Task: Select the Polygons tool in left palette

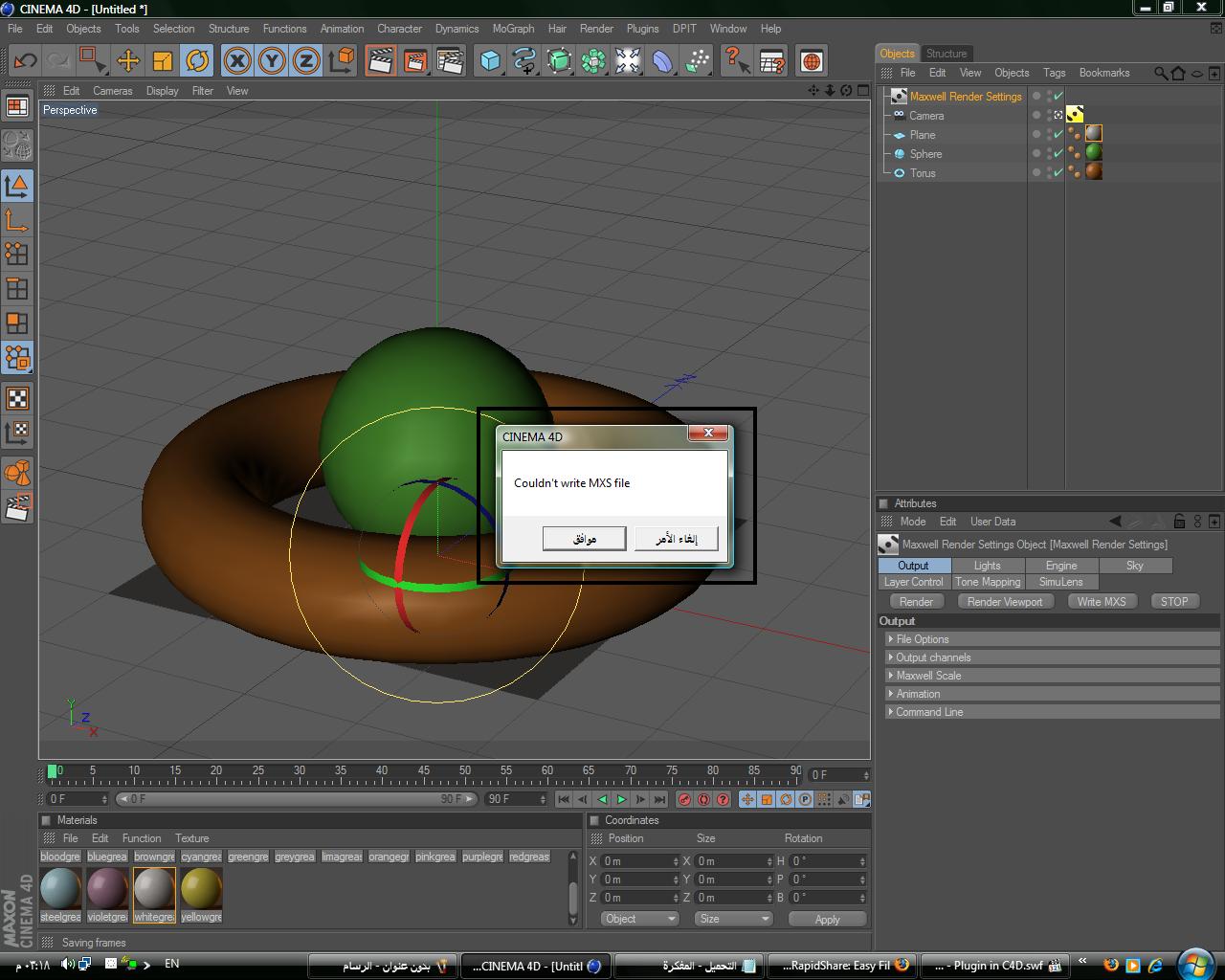Action: pyautogui.click(x=17, y=323)
